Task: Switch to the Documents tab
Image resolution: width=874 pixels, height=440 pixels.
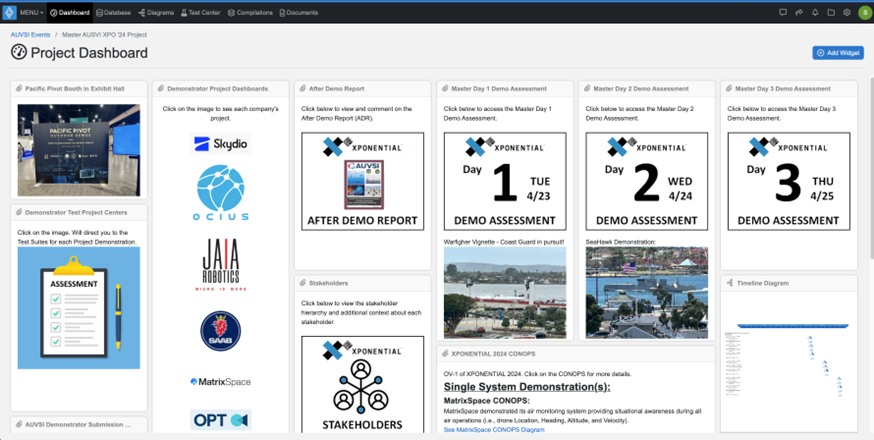Action: (x=298, y=12)
